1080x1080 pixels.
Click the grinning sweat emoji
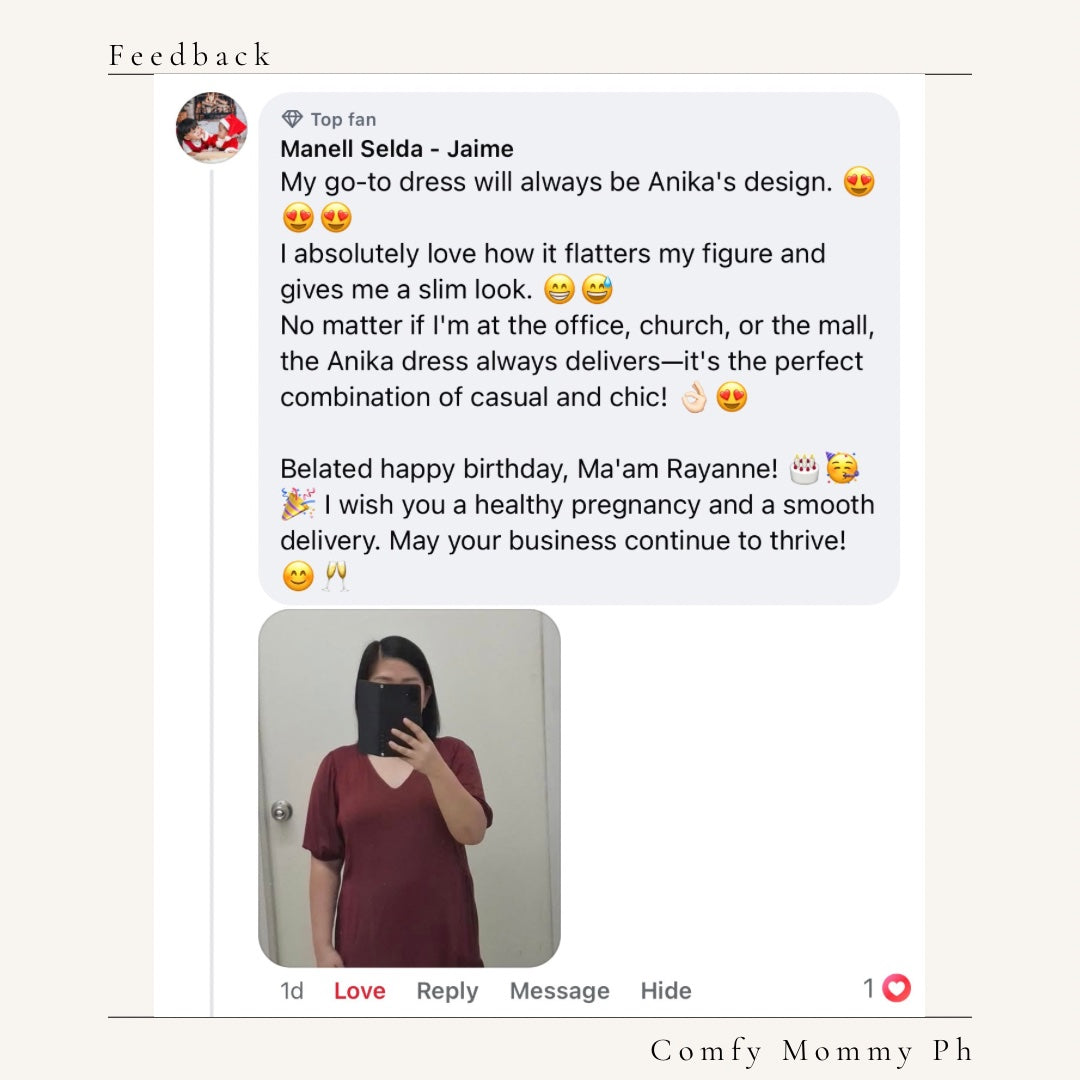click(x=597, y=289)
